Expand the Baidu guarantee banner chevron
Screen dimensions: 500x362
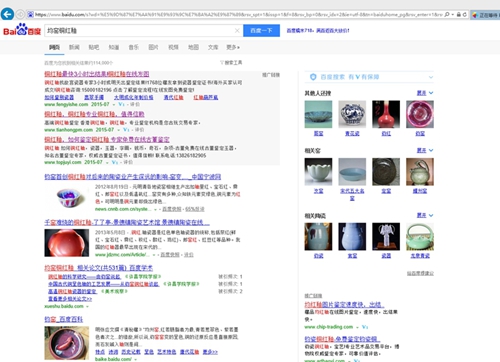(x=431, y=77)
